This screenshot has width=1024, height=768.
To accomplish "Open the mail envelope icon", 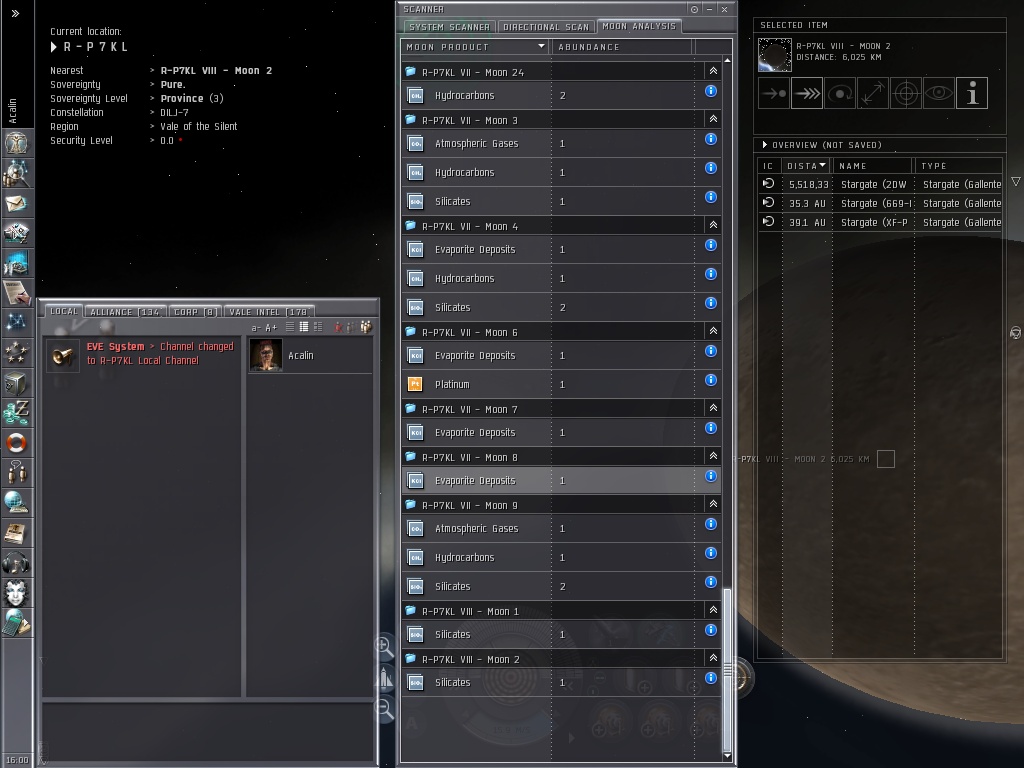I will 16,203.
